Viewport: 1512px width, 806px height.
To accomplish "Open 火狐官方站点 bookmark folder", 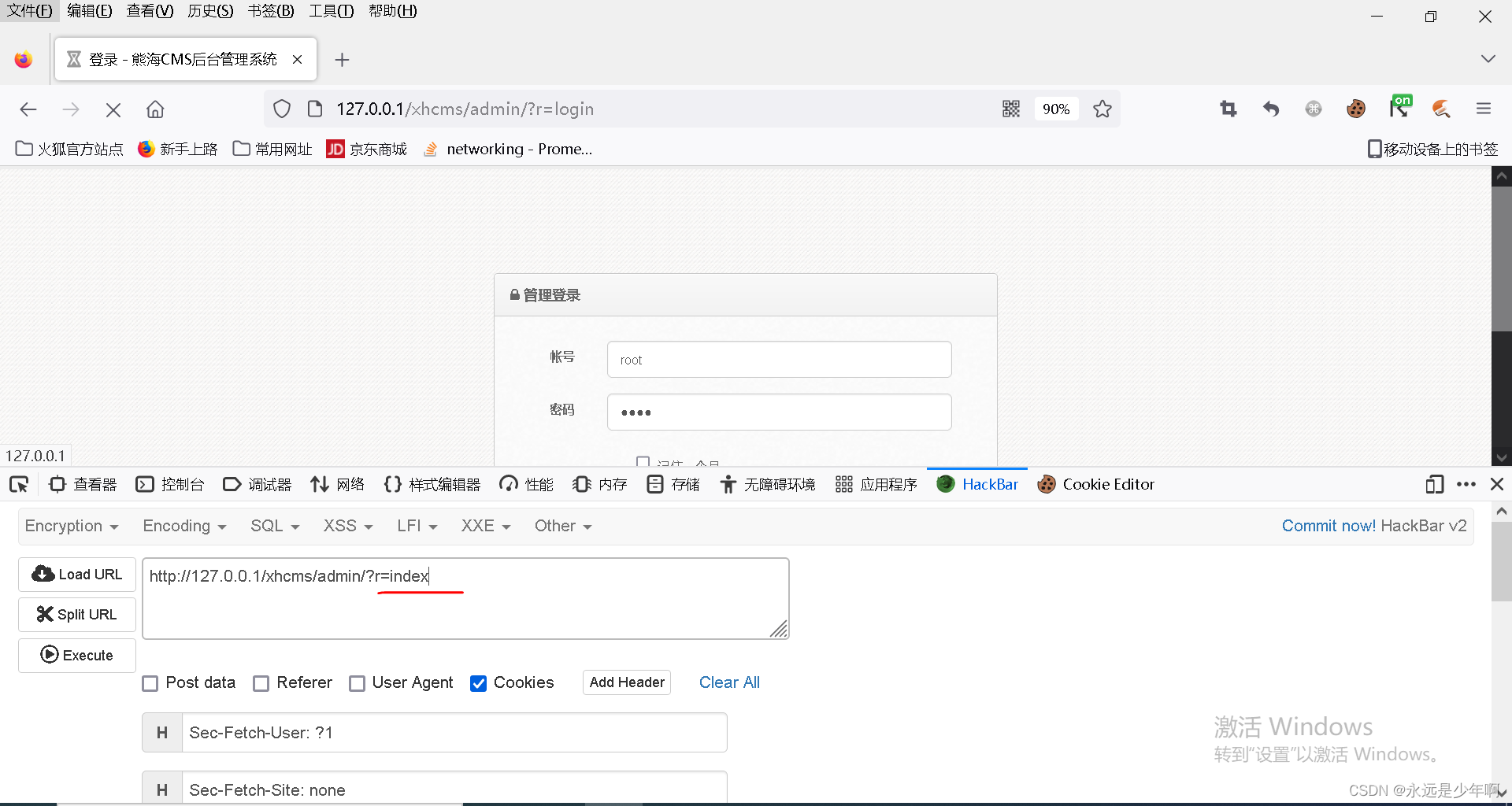I will pyautogui.click(x=69, y=149).
